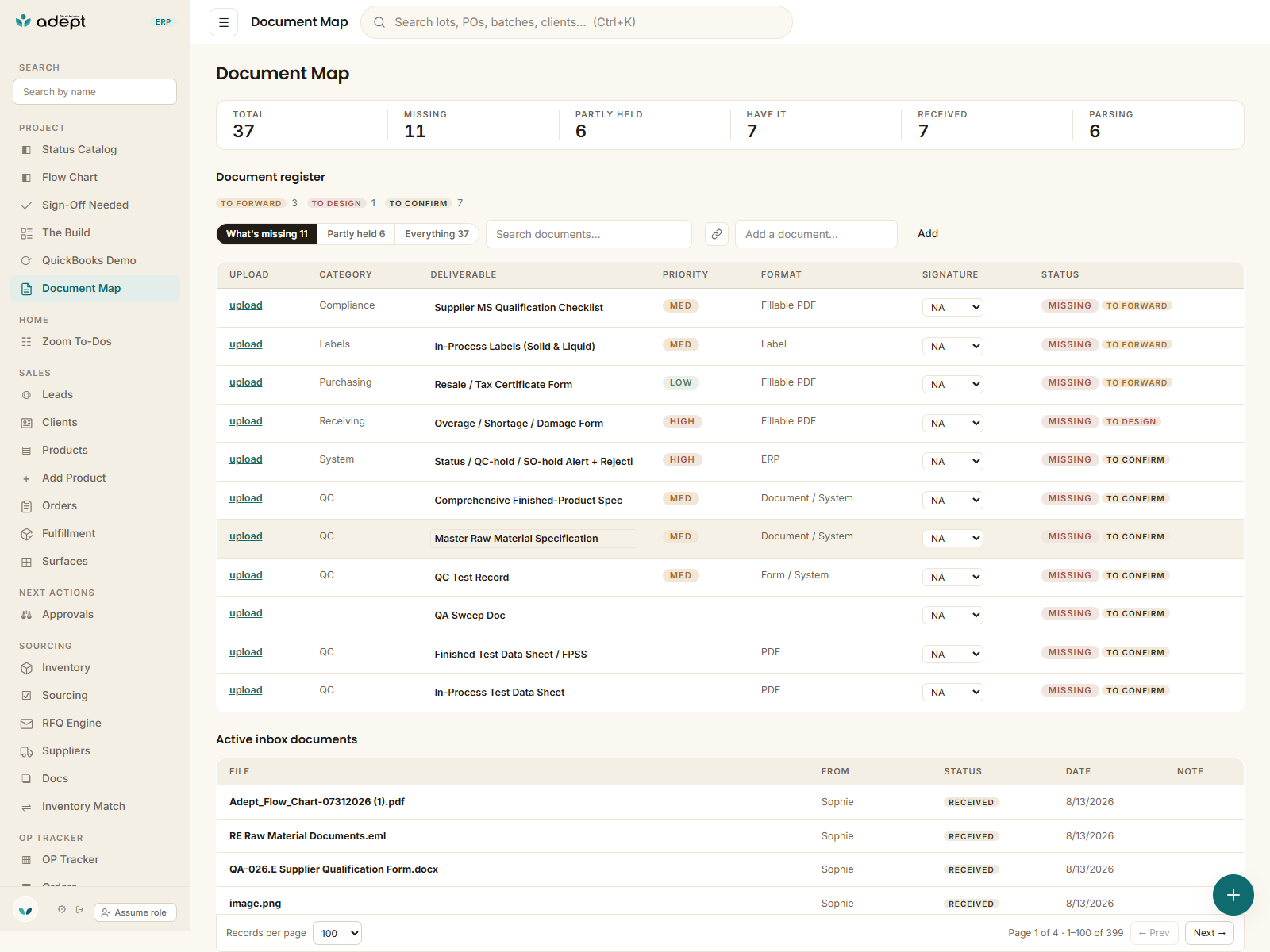Switch to Partly held 6 tab

(356, 234)
